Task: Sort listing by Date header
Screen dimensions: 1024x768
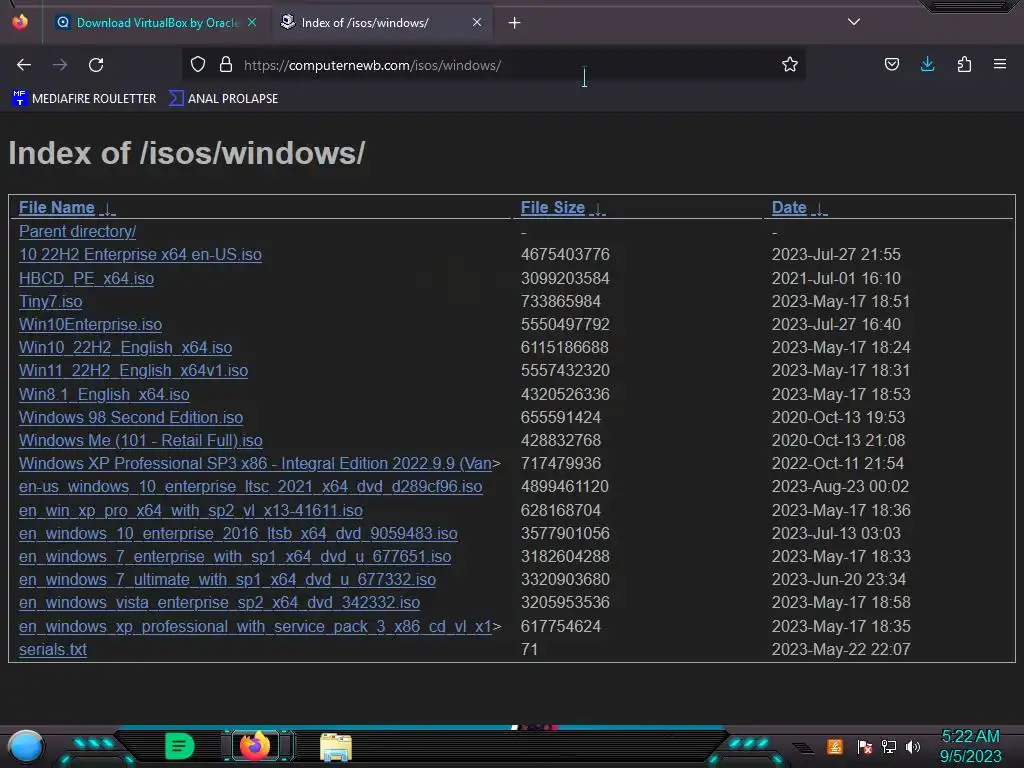Action: coord(789,208)
